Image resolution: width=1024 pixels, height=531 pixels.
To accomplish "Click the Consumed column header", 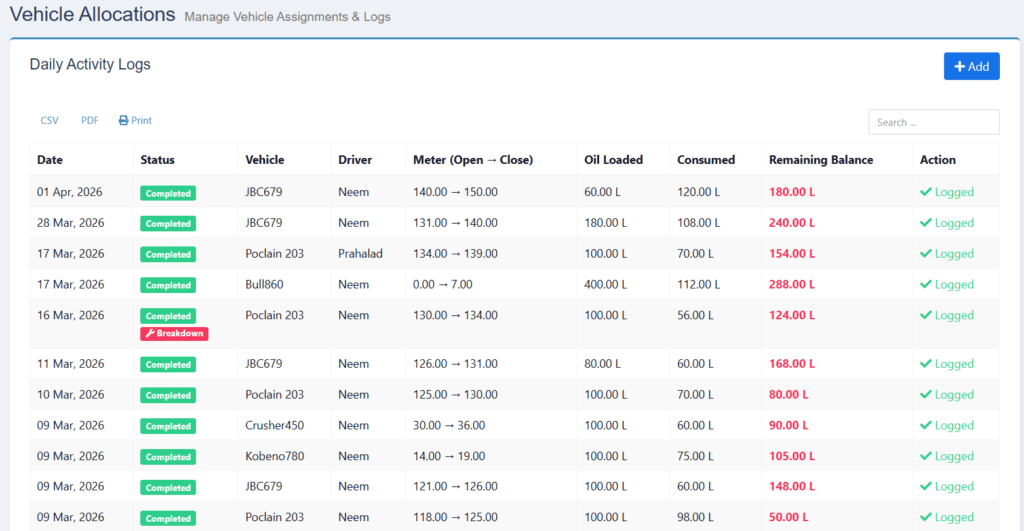I will (706, 160).
